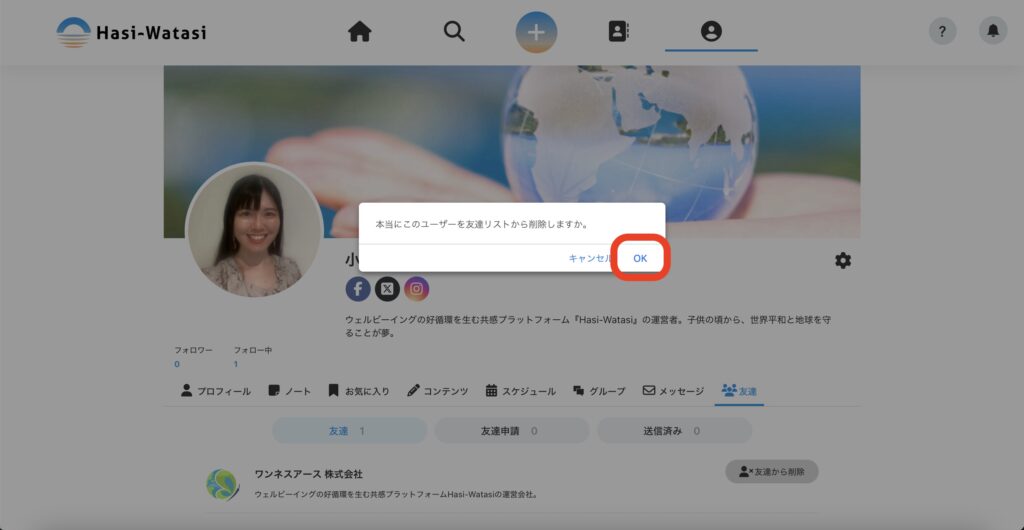
Task: Click the Hasi-Watasi logo
Action: (x=131, y=32)
